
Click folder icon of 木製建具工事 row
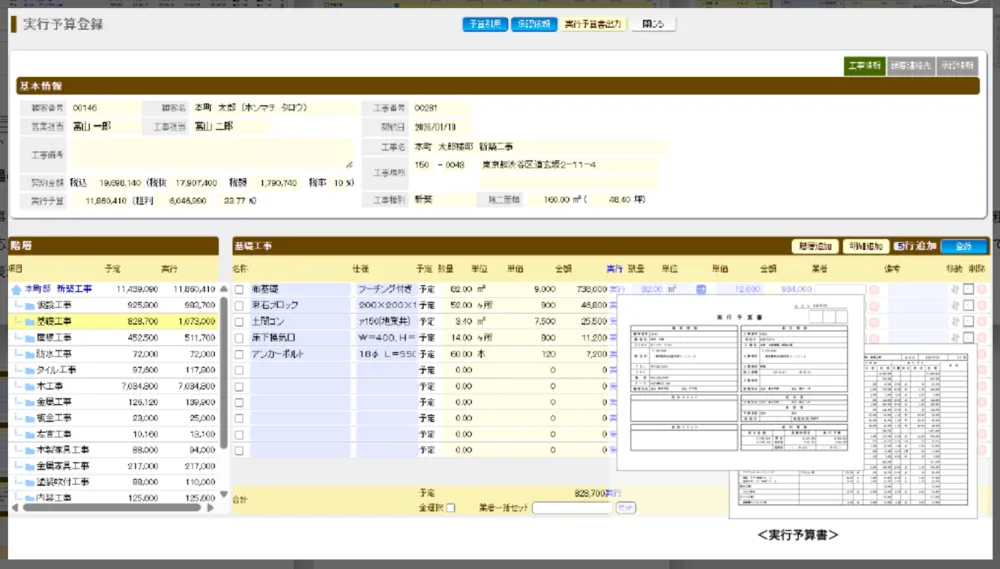29,450
